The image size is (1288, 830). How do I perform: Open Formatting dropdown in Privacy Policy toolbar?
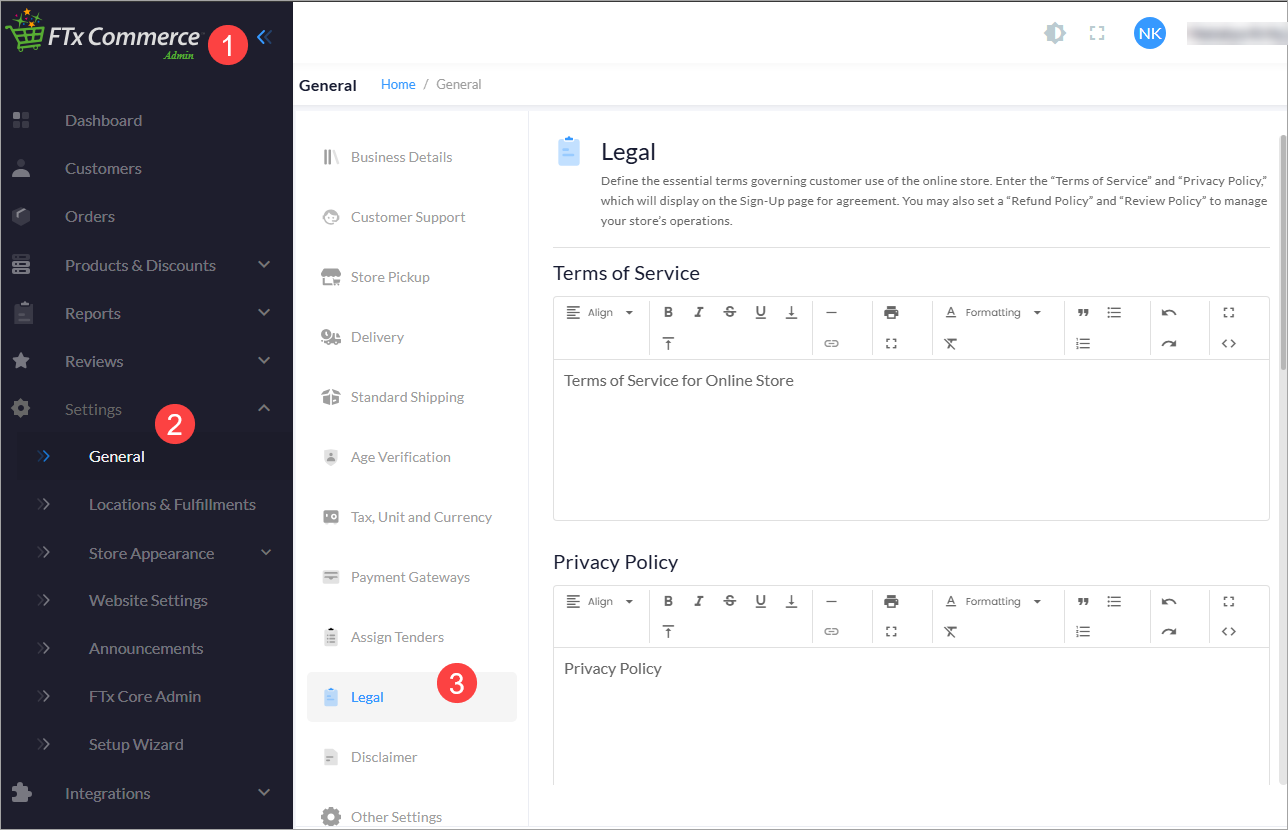click(x=993, y=601)
